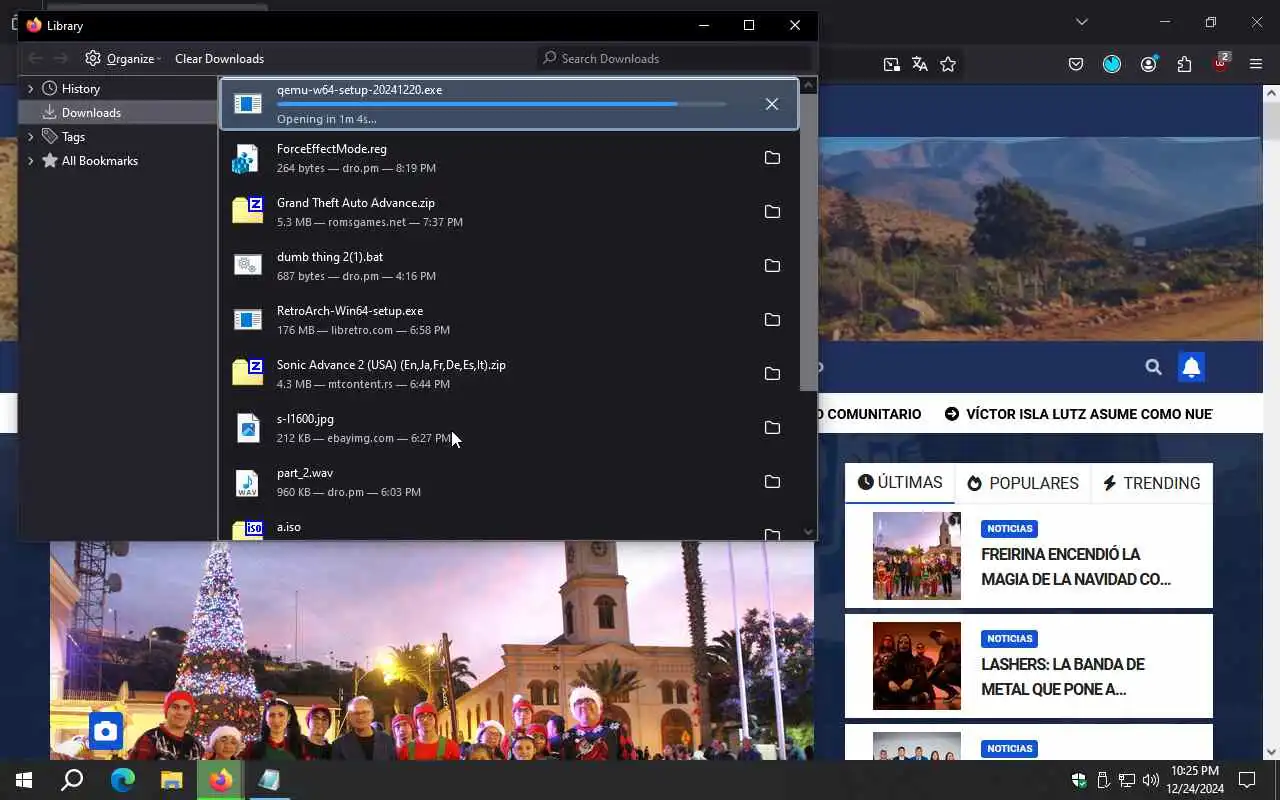The height and width of the screenshot is (800, 1280).
Task: Click the qemu download progress bar
Action: (502, 104)
